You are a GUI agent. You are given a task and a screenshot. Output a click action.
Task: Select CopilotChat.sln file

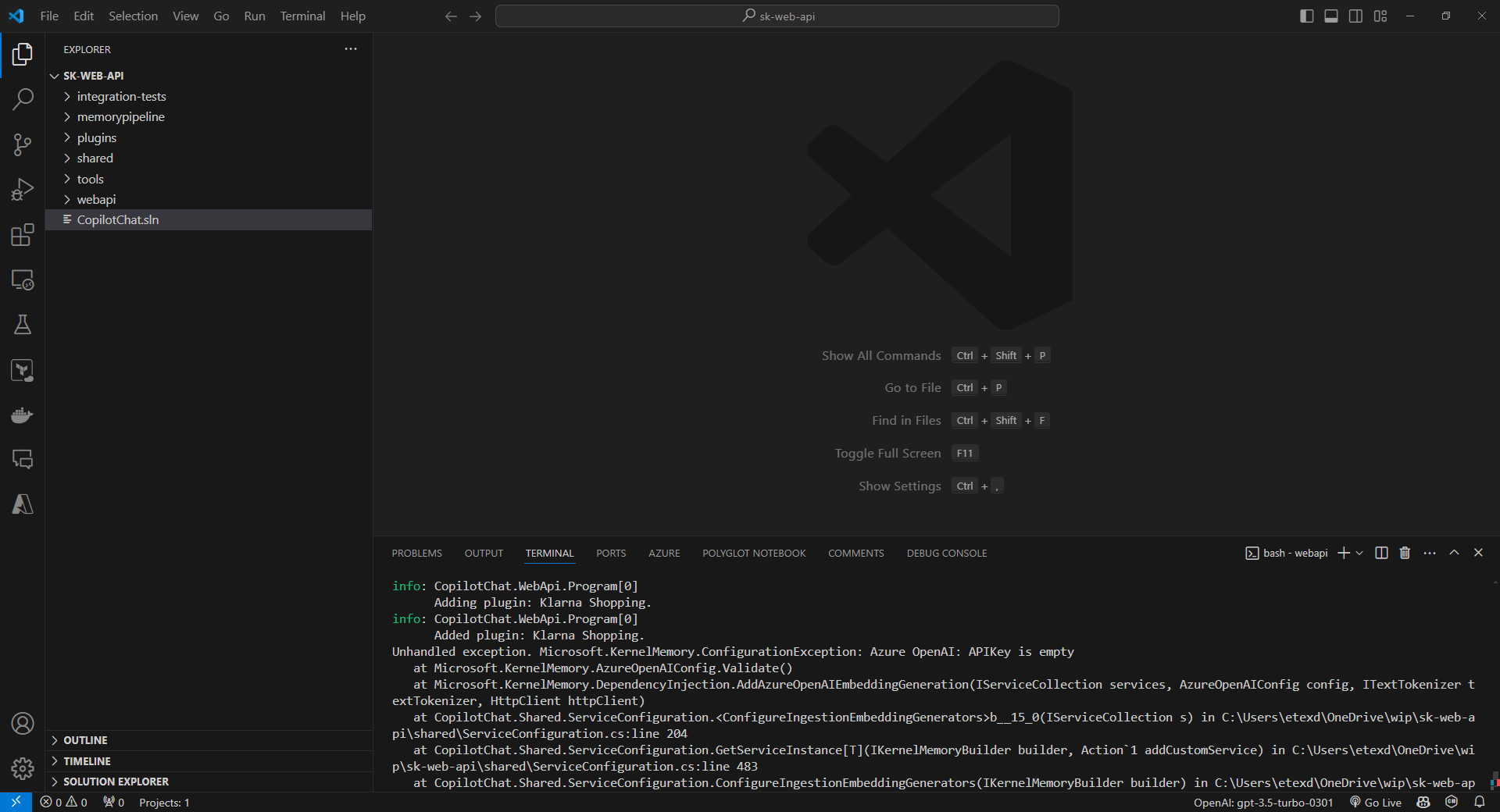click(x=208, y=220)
